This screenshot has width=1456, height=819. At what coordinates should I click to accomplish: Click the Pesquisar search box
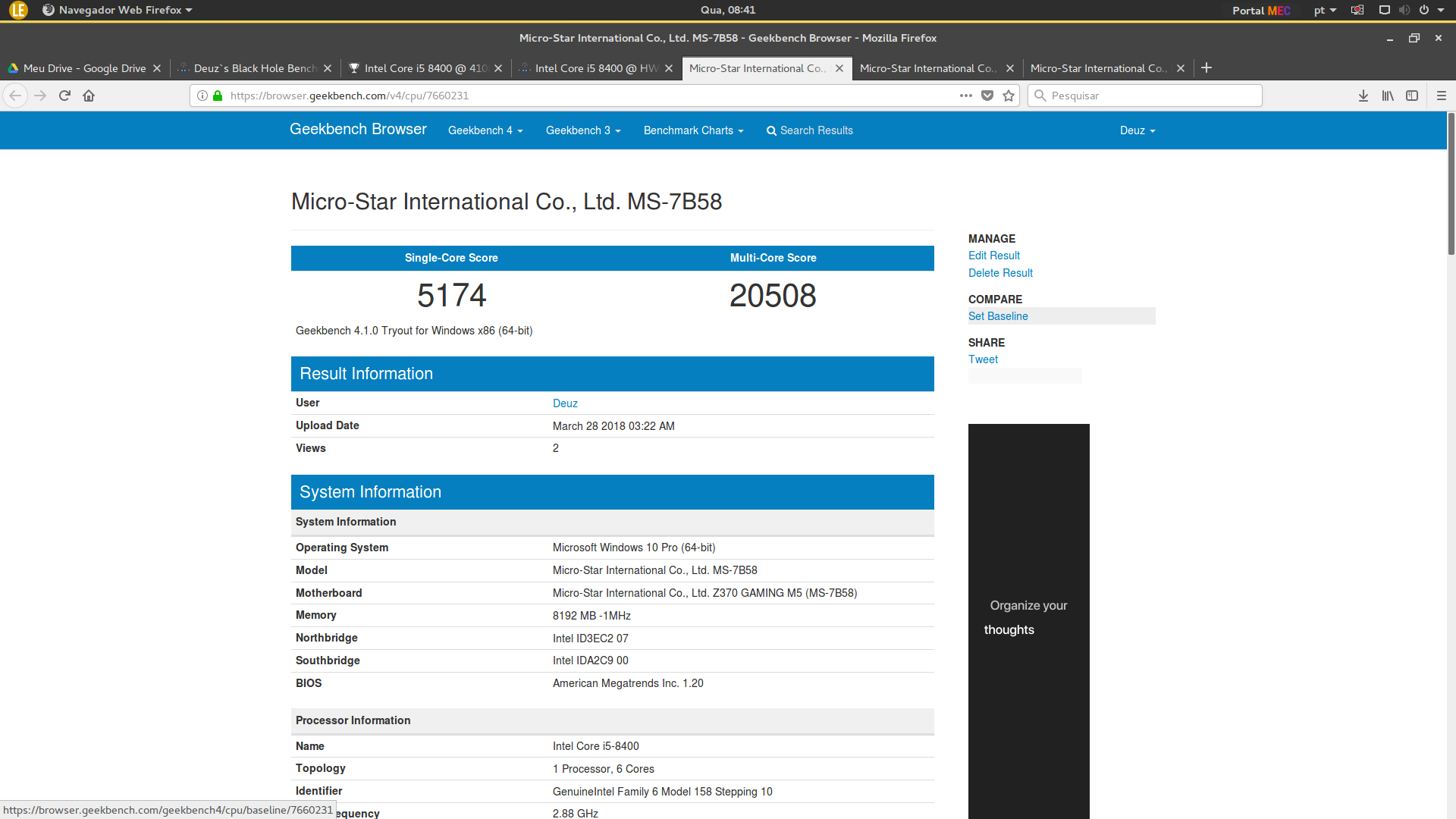(x=1145, y=96)
